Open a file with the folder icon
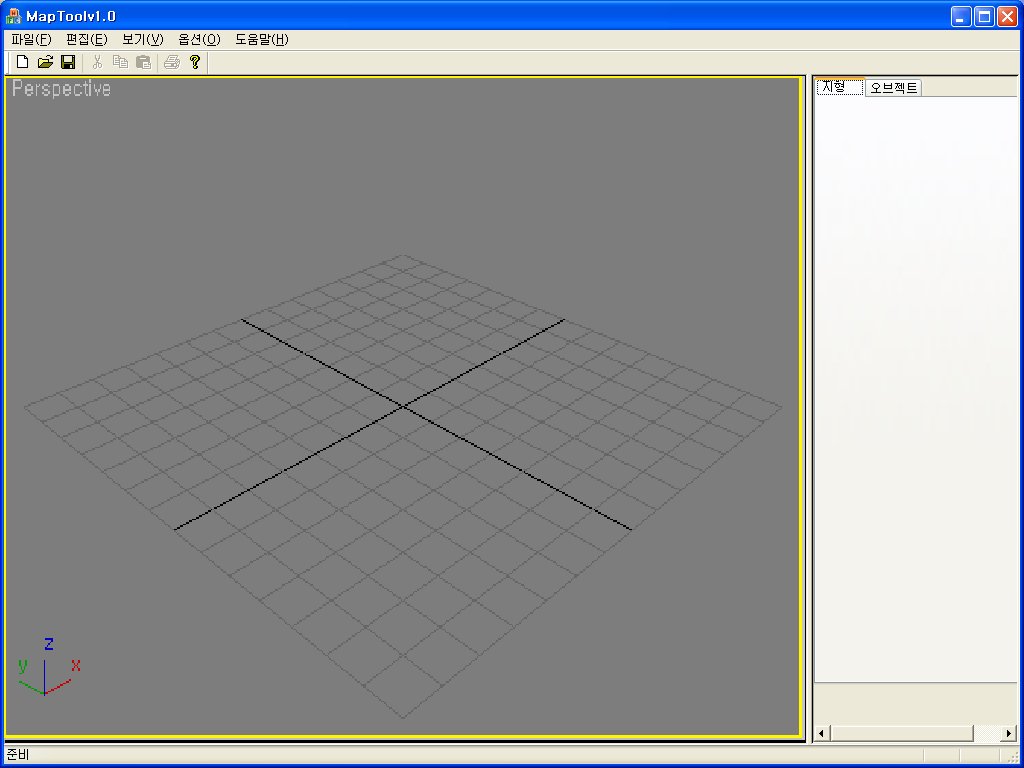Image resolution: width=1024 pixels, height=768 pixels. [x=45, y=62]
